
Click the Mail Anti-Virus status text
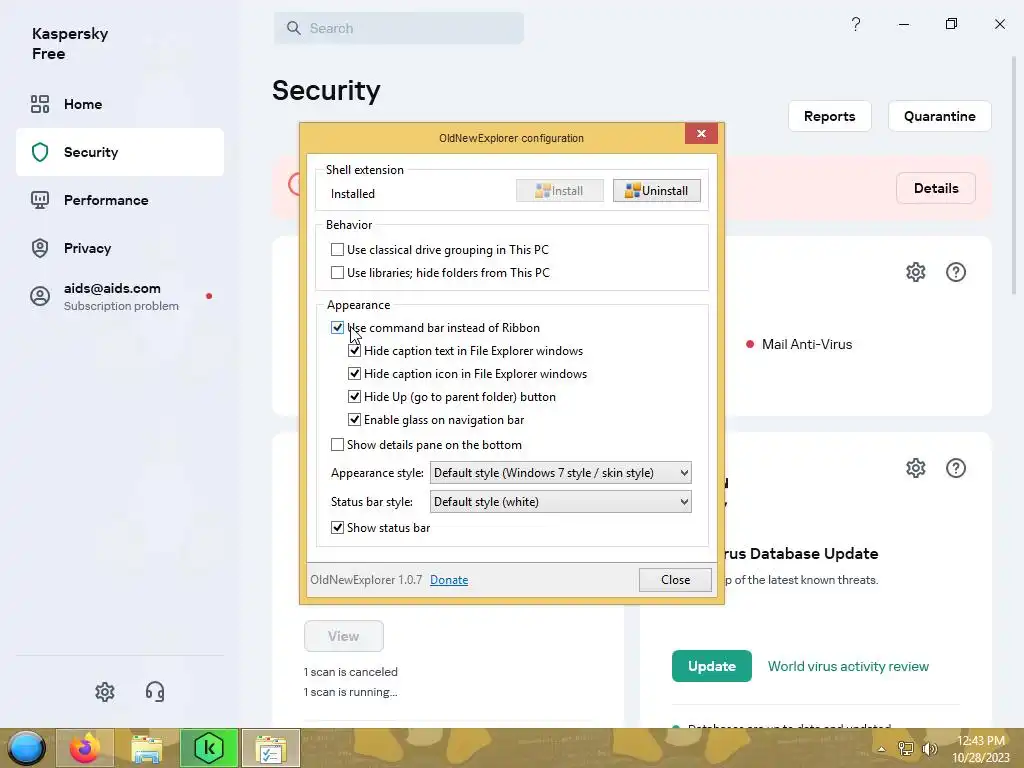pos(807,344)
